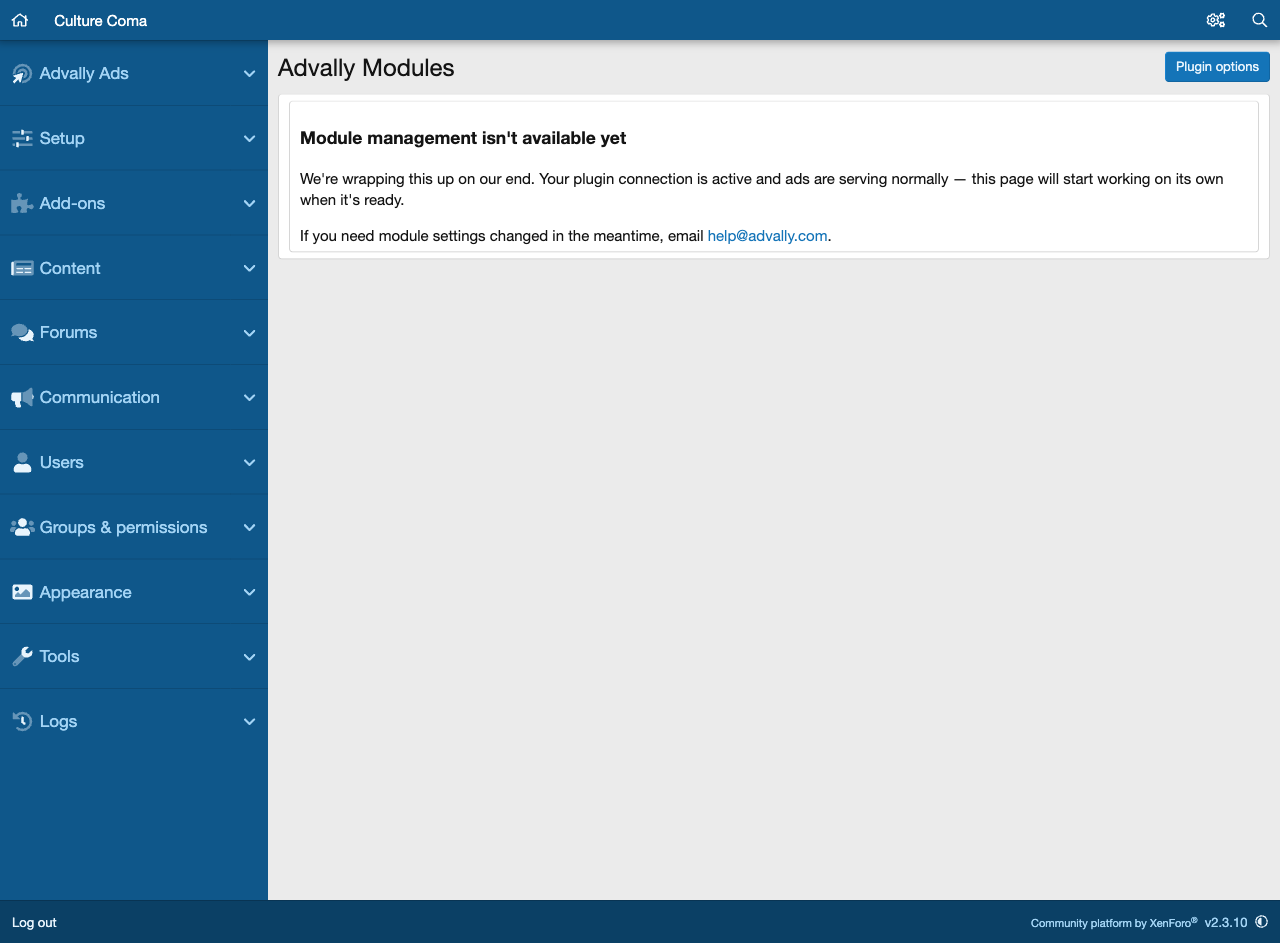Image resolution: width=1280 pixels, height=943 pixels.
Task: Expand the Advally Ads section chevron
Action: point(250,73)
